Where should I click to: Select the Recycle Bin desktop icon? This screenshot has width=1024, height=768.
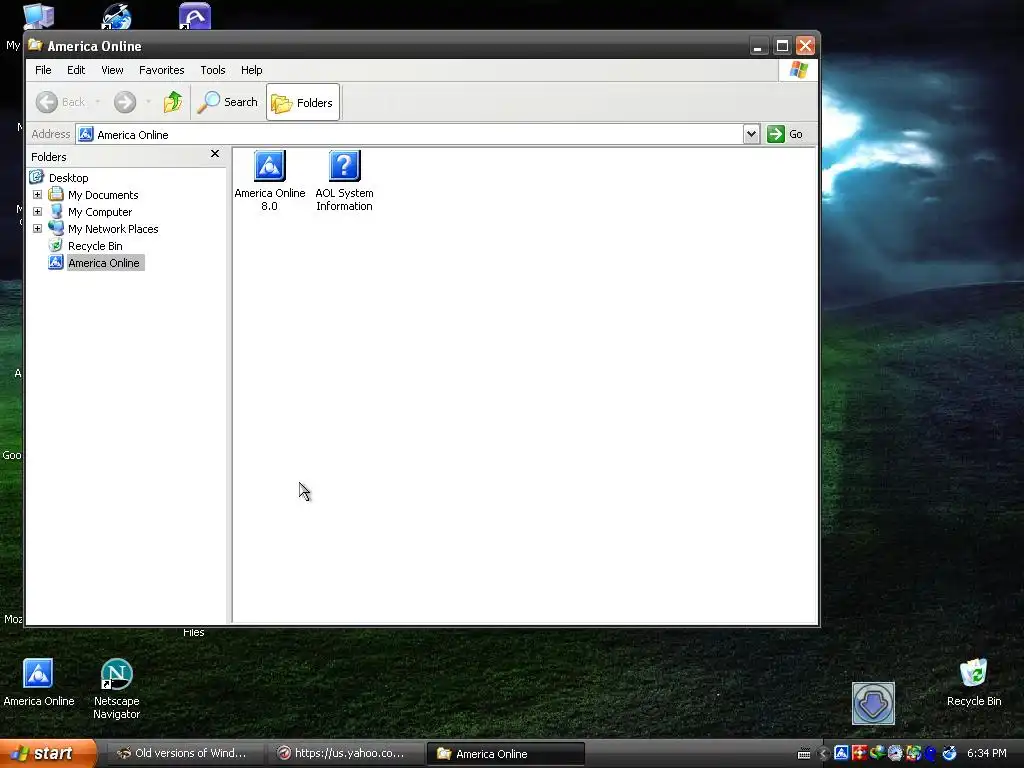coord(974,682)
